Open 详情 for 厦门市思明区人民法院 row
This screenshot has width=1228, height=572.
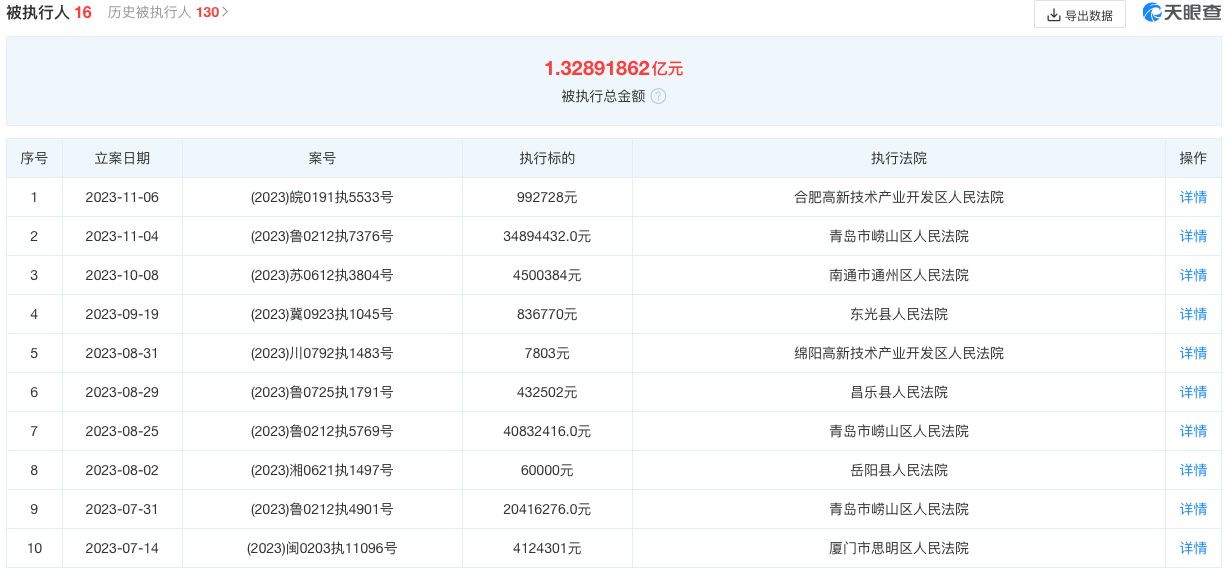pos(1193,549)
